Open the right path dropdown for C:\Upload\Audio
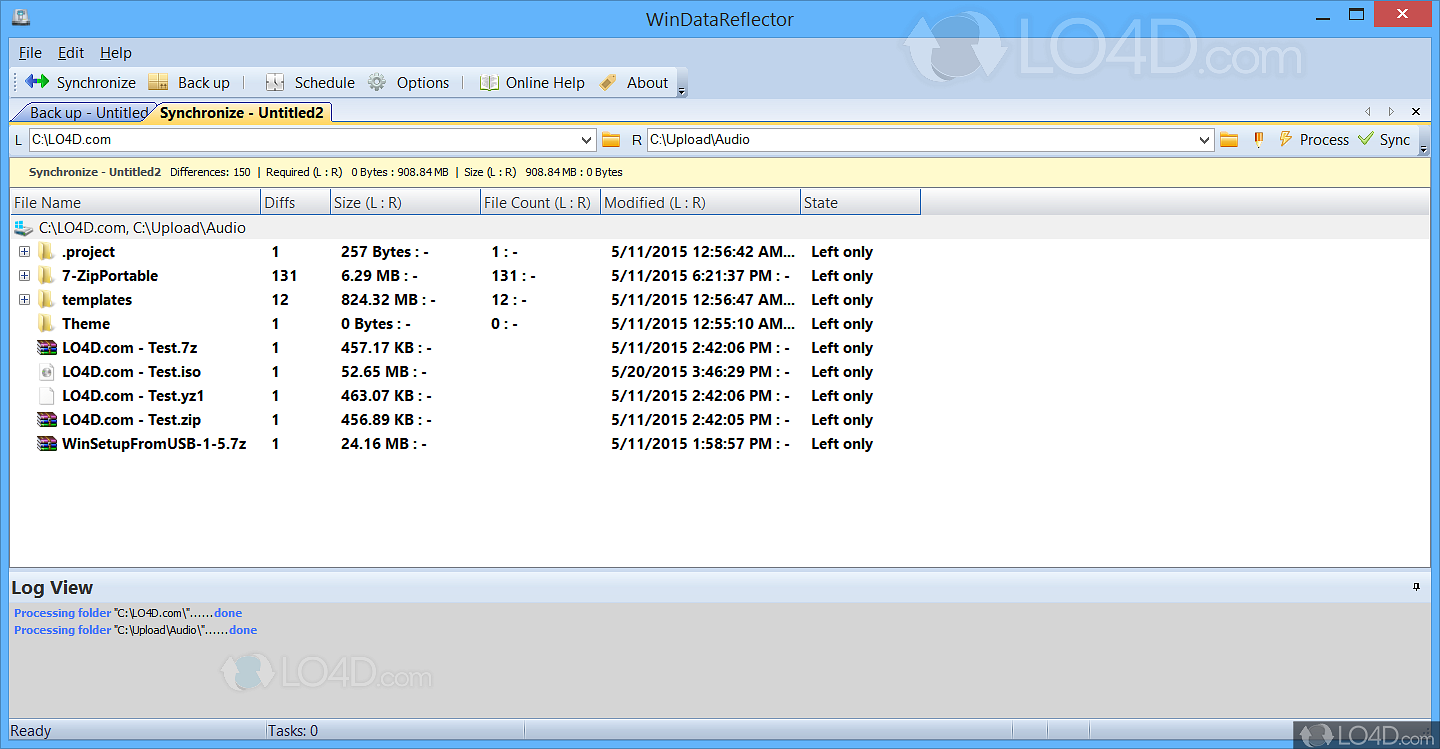The width and height of the screenshot is (1440, 749). (1205, 139)
